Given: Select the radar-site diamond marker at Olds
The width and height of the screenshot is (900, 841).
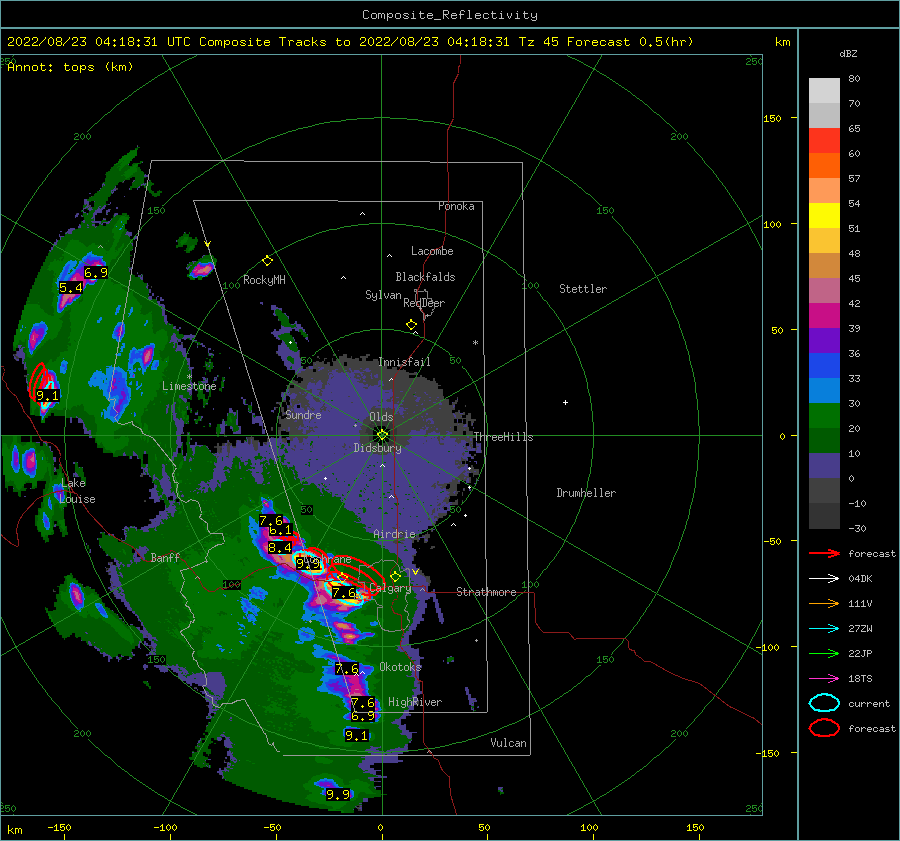Looking at the screenshot, I should point(382,435).
